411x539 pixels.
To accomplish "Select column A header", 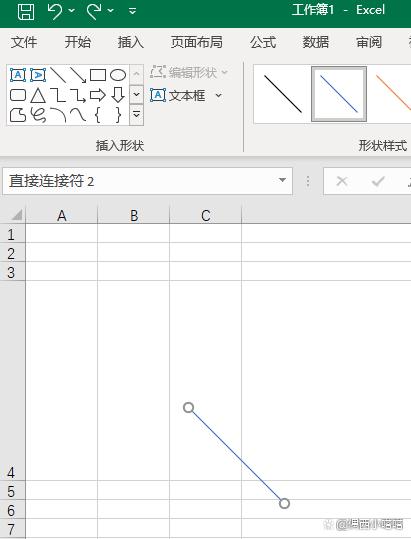I will [62, 216].
